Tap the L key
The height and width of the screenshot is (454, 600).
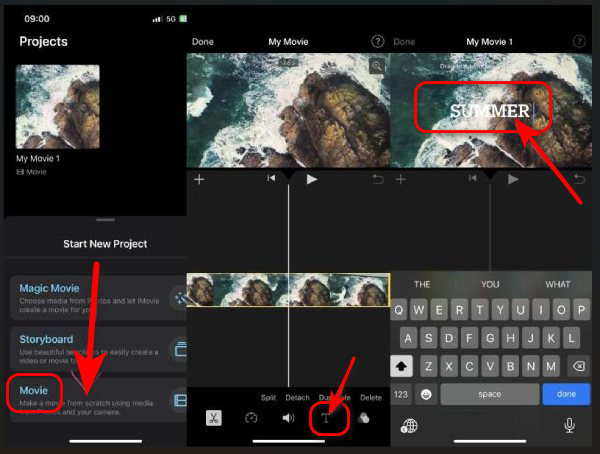pos(571,338)
